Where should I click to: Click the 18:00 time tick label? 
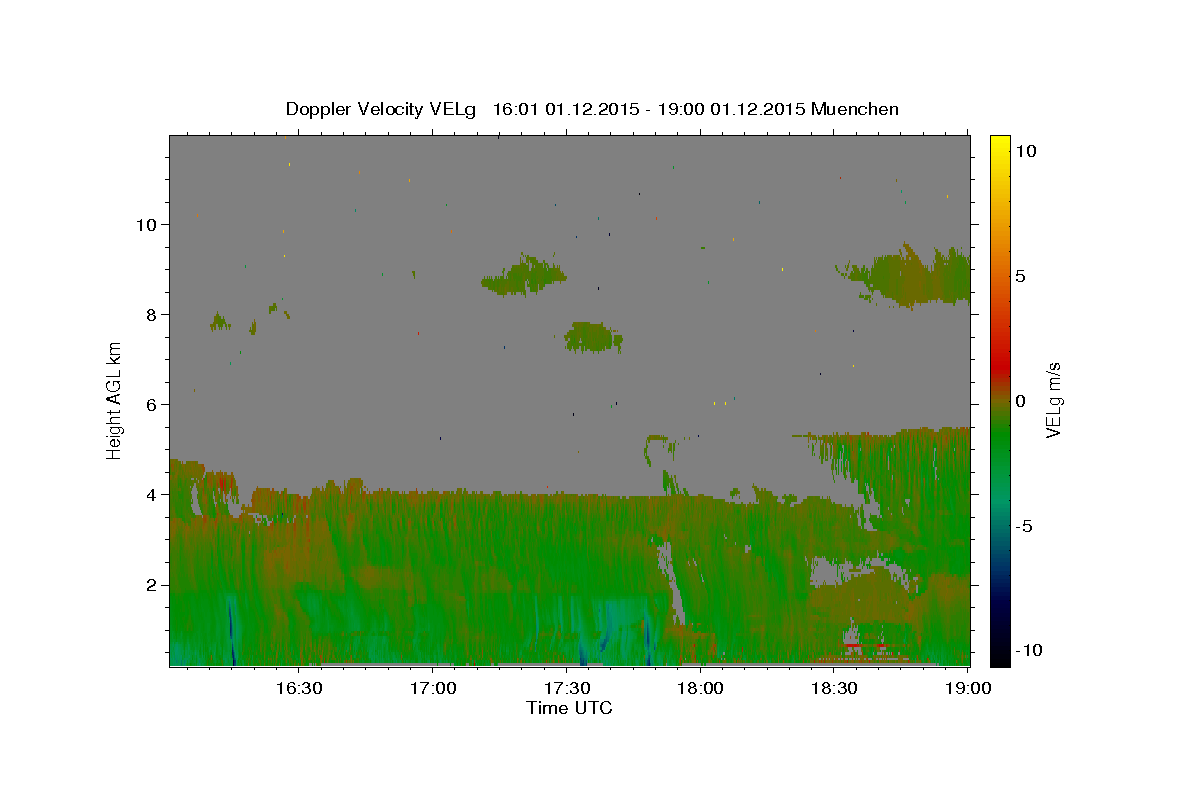(x=700, y=688)
